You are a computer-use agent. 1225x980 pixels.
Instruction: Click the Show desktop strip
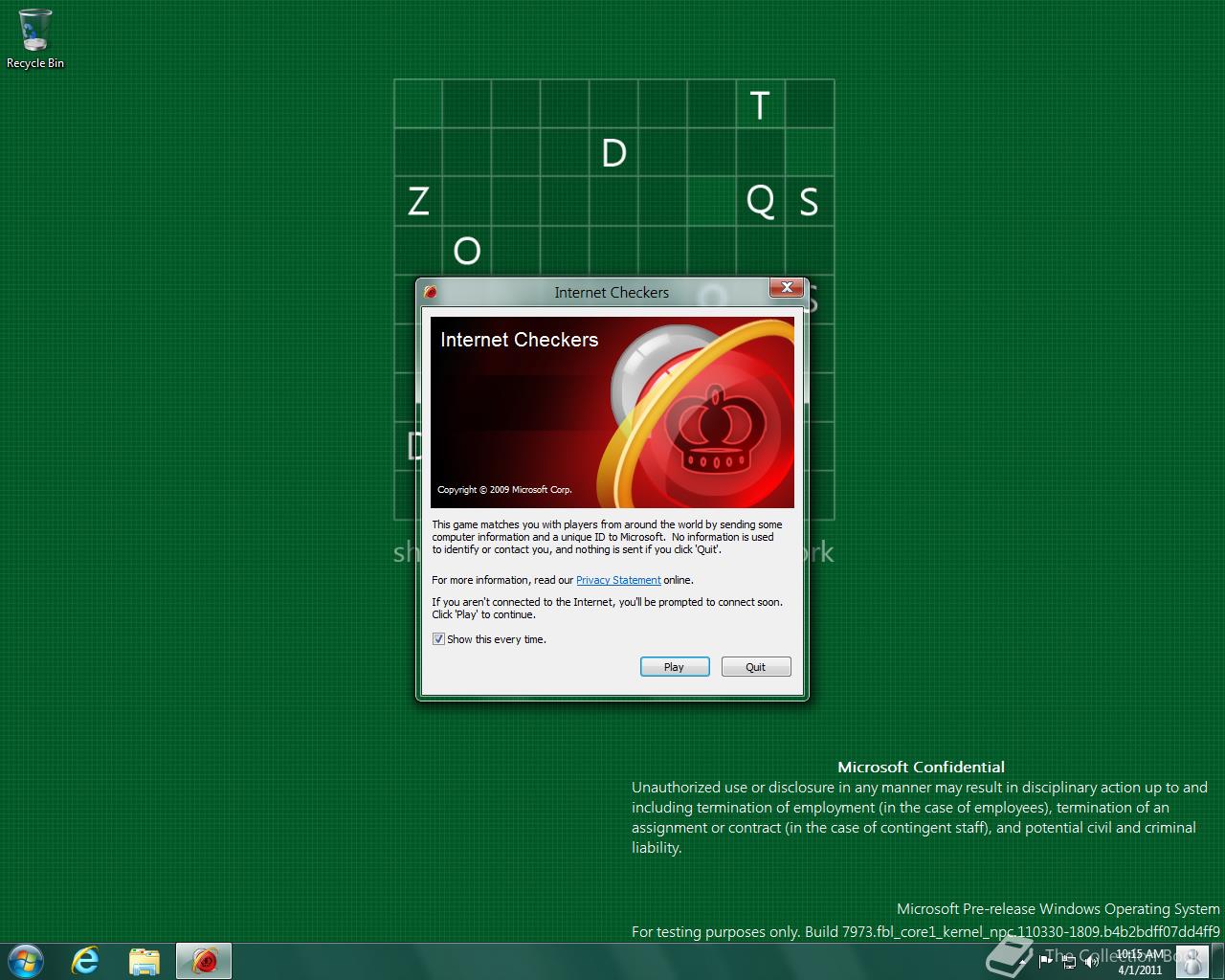tap(1218, 961)
